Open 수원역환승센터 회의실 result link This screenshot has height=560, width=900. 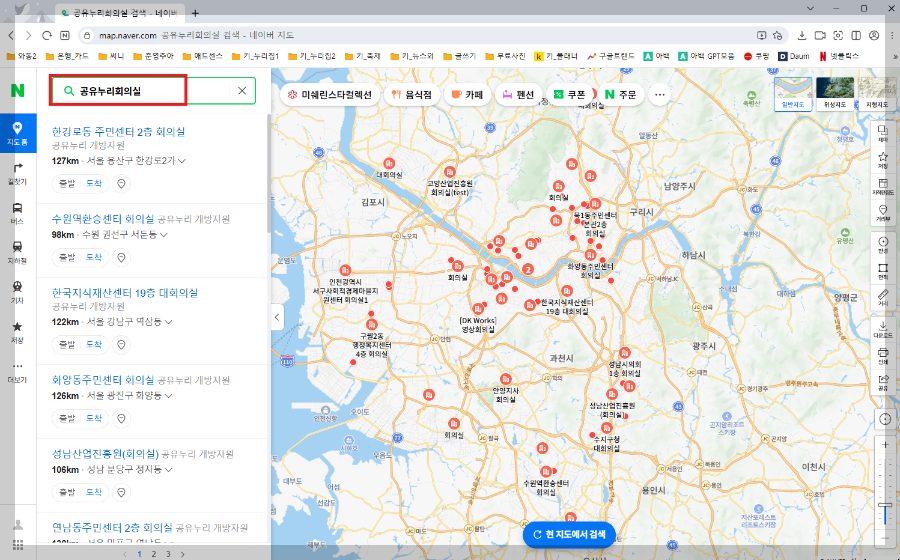(x=103, y=219)
